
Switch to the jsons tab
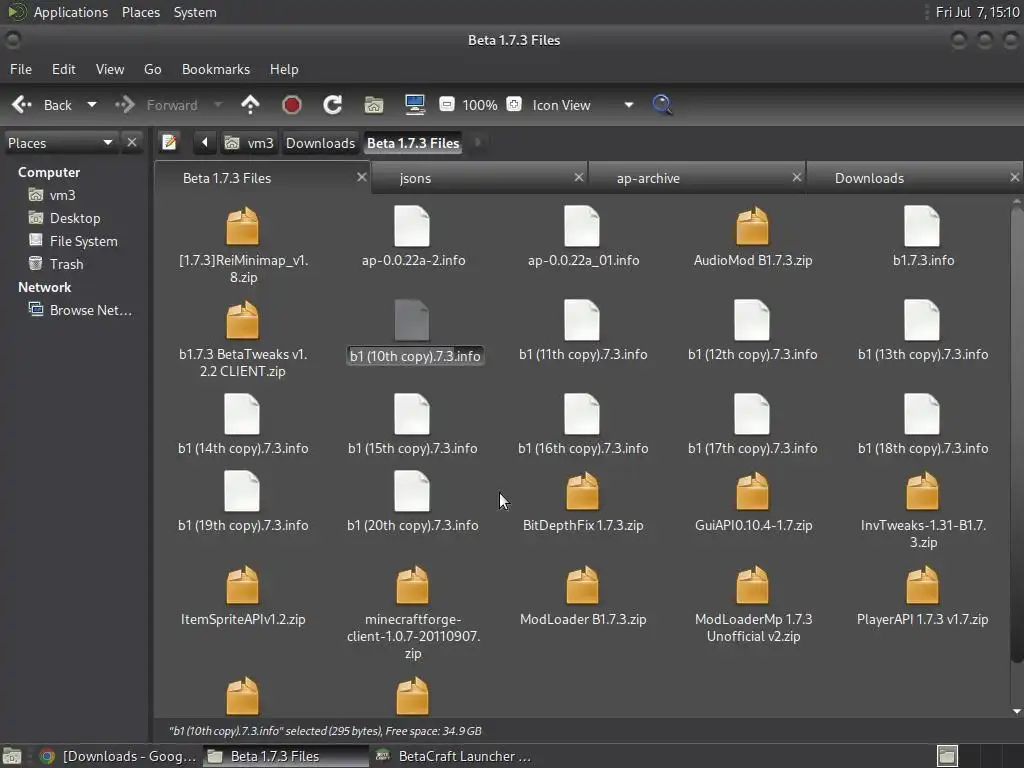coord(480,178)
